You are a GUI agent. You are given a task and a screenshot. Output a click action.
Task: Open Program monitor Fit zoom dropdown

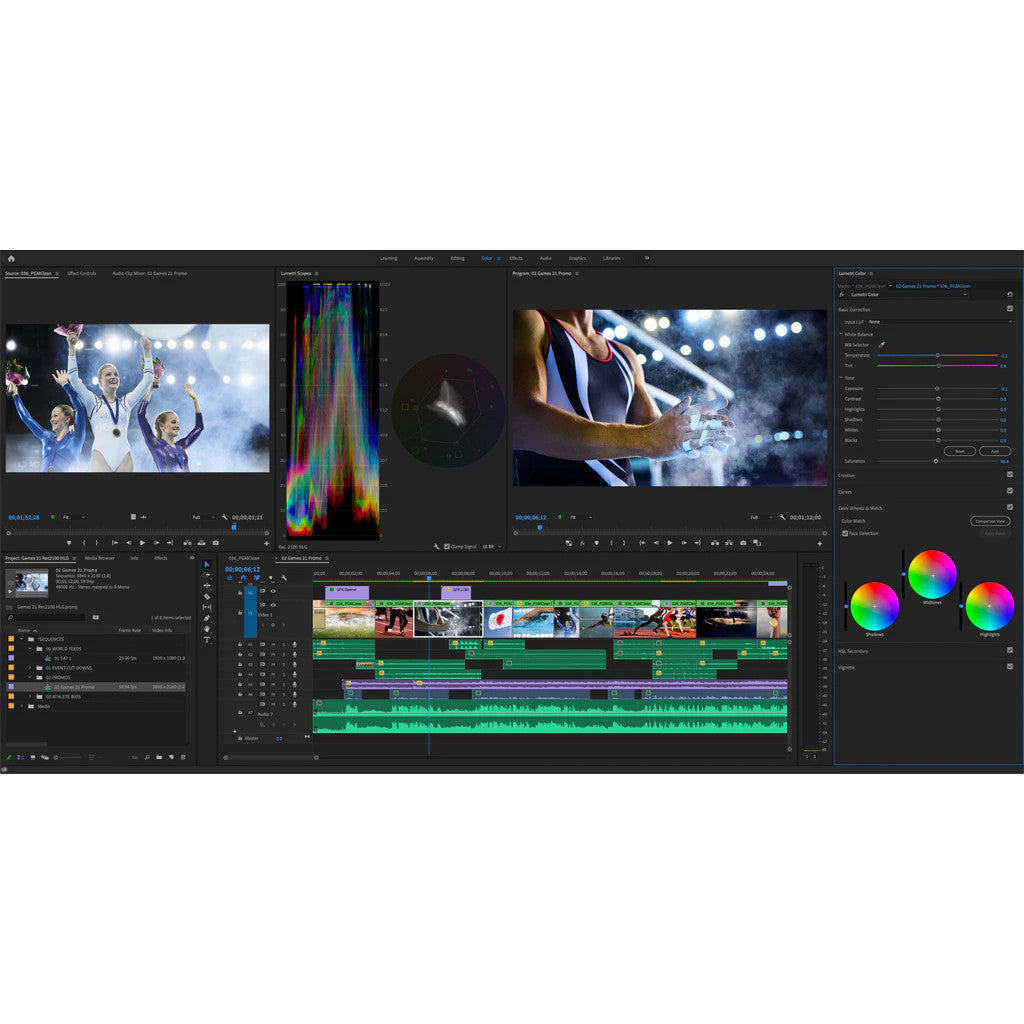(x=581, y=517)
